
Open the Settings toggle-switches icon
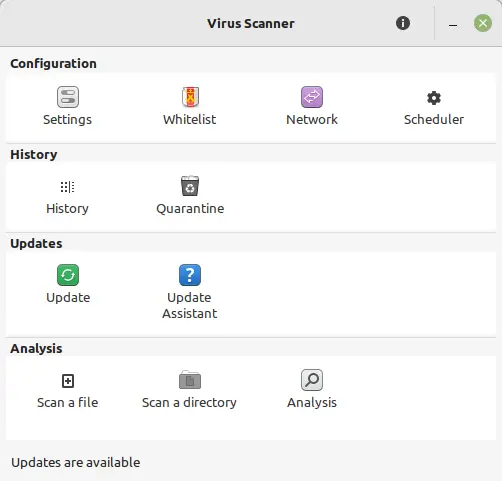pos(68,97)
